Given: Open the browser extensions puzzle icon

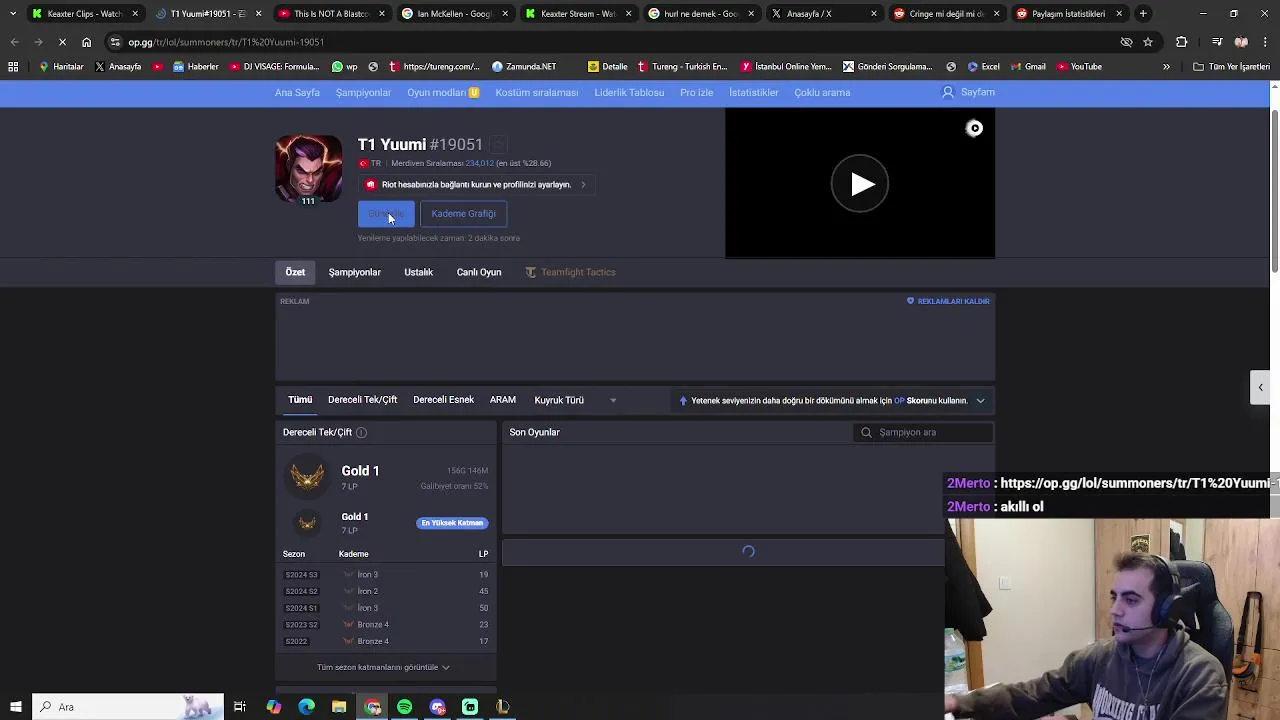Looking at the screenshot, I should pos(1182,42).
